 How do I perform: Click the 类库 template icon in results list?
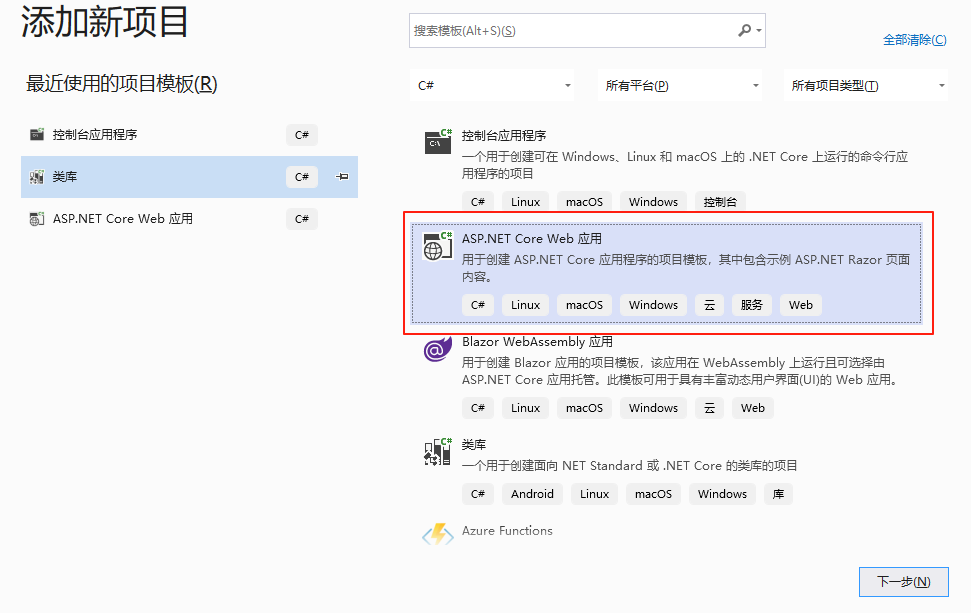point(438,451)
